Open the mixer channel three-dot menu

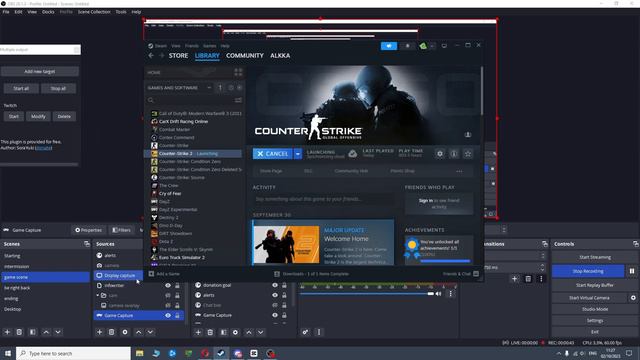(451, 293)
